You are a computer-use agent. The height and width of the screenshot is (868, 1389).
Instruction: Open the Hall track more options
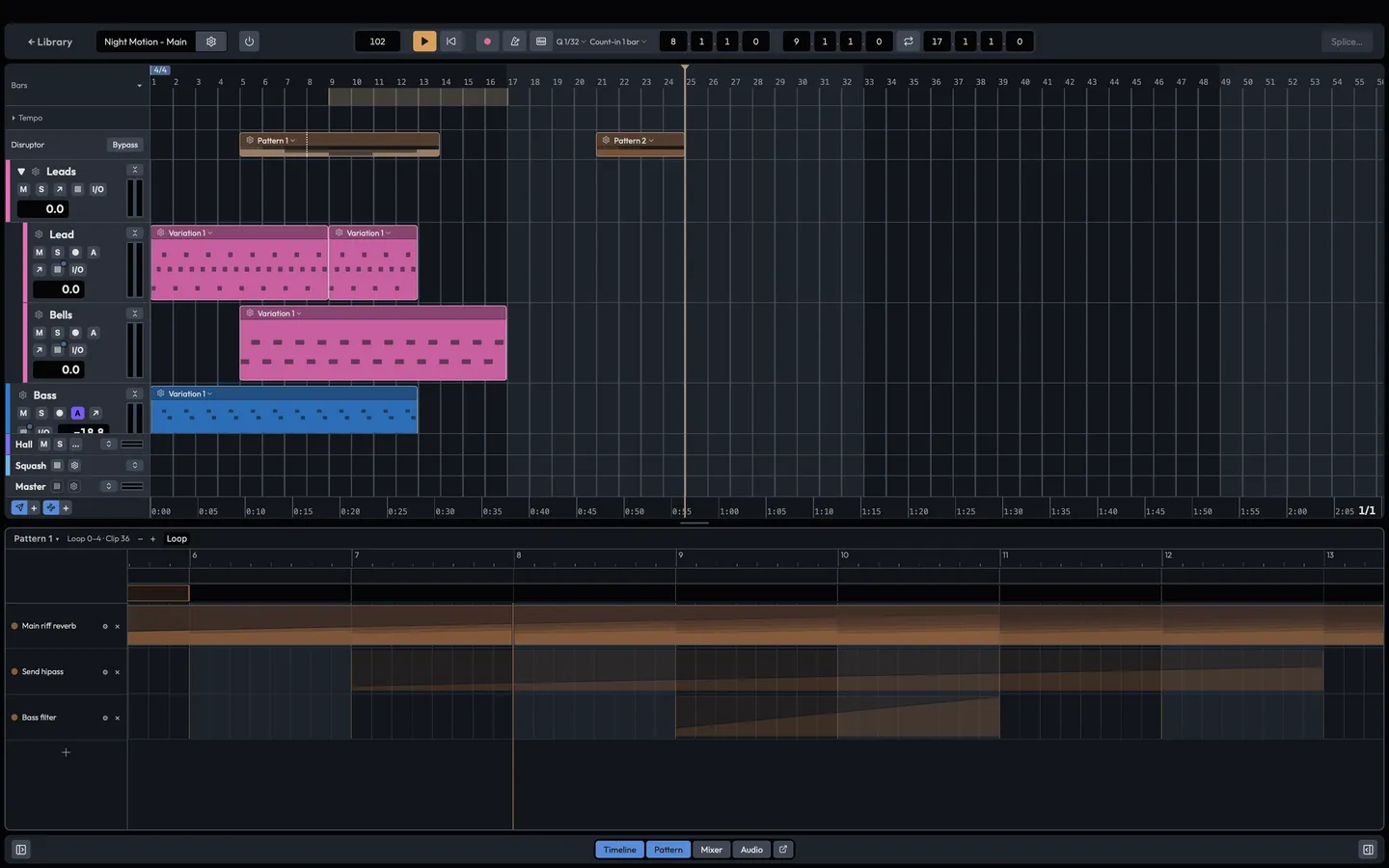(75, 445)
